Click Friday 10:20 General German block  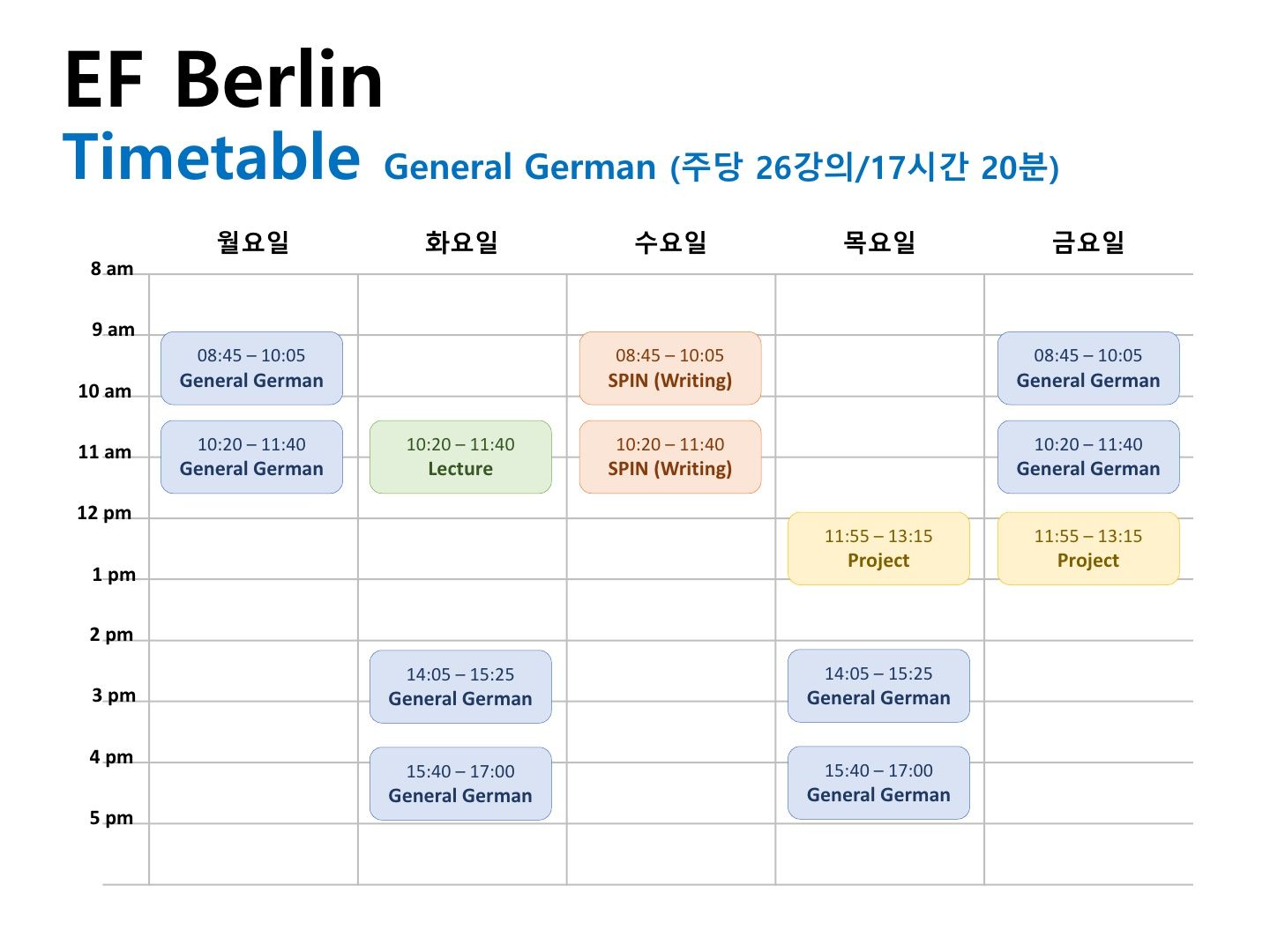point(1088,457)
